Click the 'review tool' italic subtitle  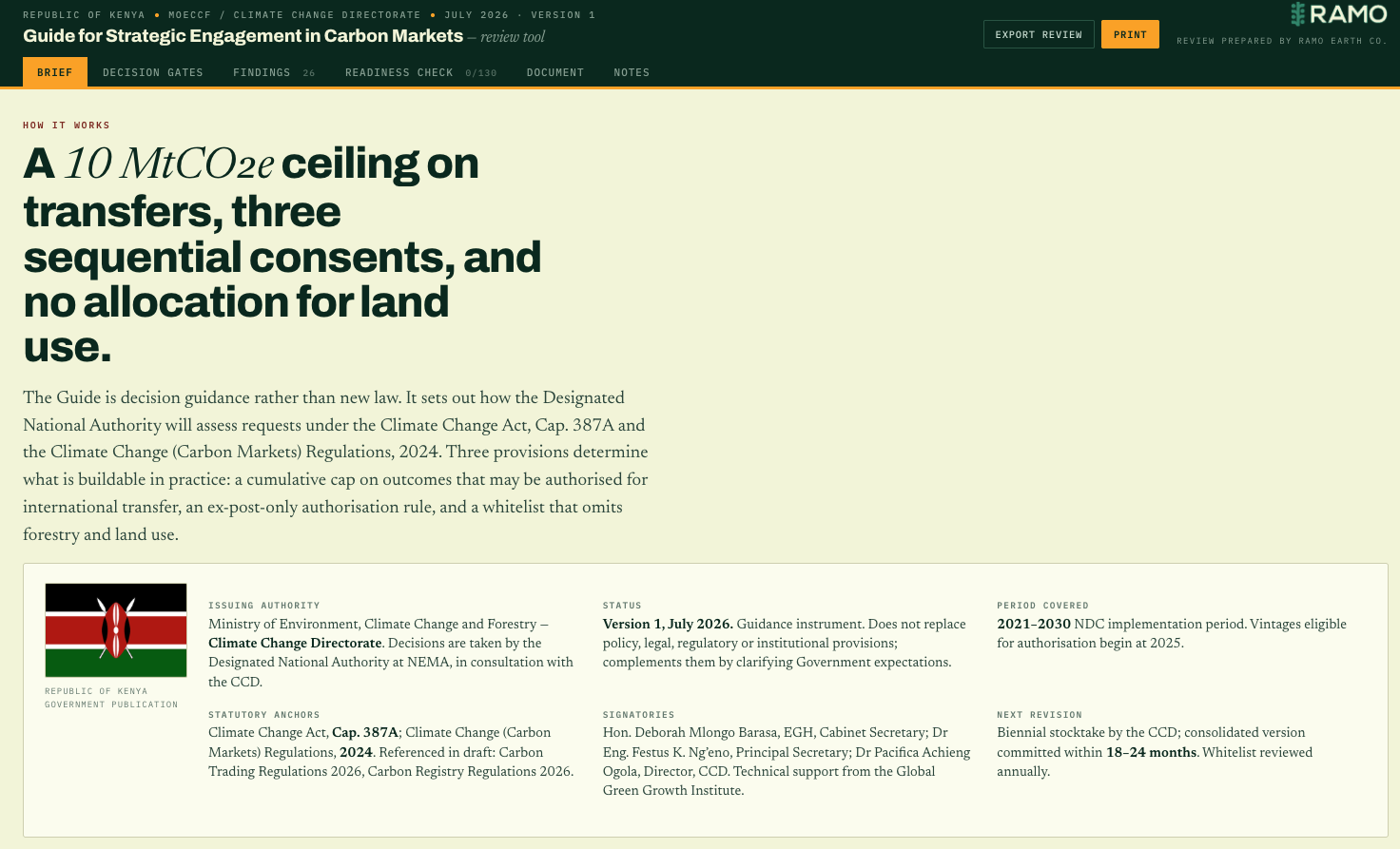pyautogui.click(x=513, y=37)
